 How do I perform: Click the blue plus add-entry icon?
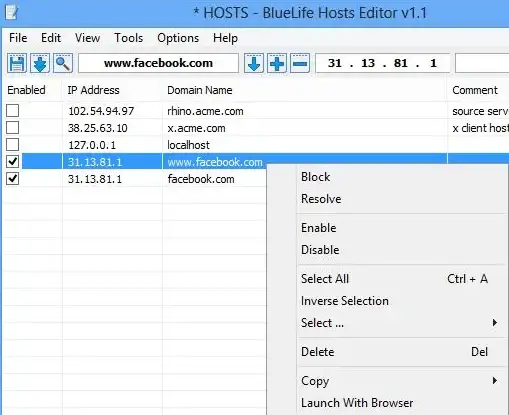(277, 63)
